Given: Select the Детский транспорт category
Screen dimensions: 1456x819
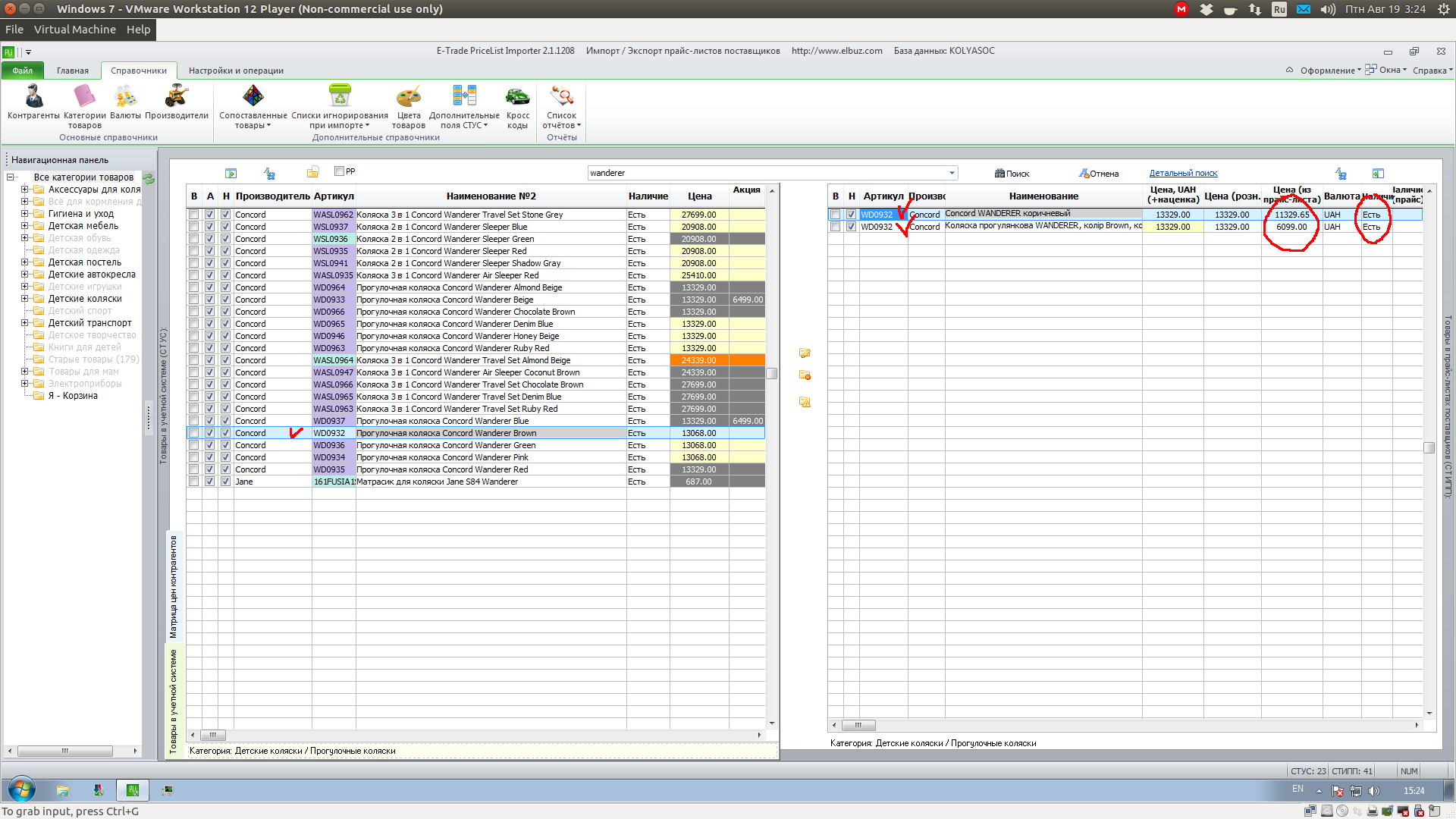Looking at the screenshot, I should [89, 323].
